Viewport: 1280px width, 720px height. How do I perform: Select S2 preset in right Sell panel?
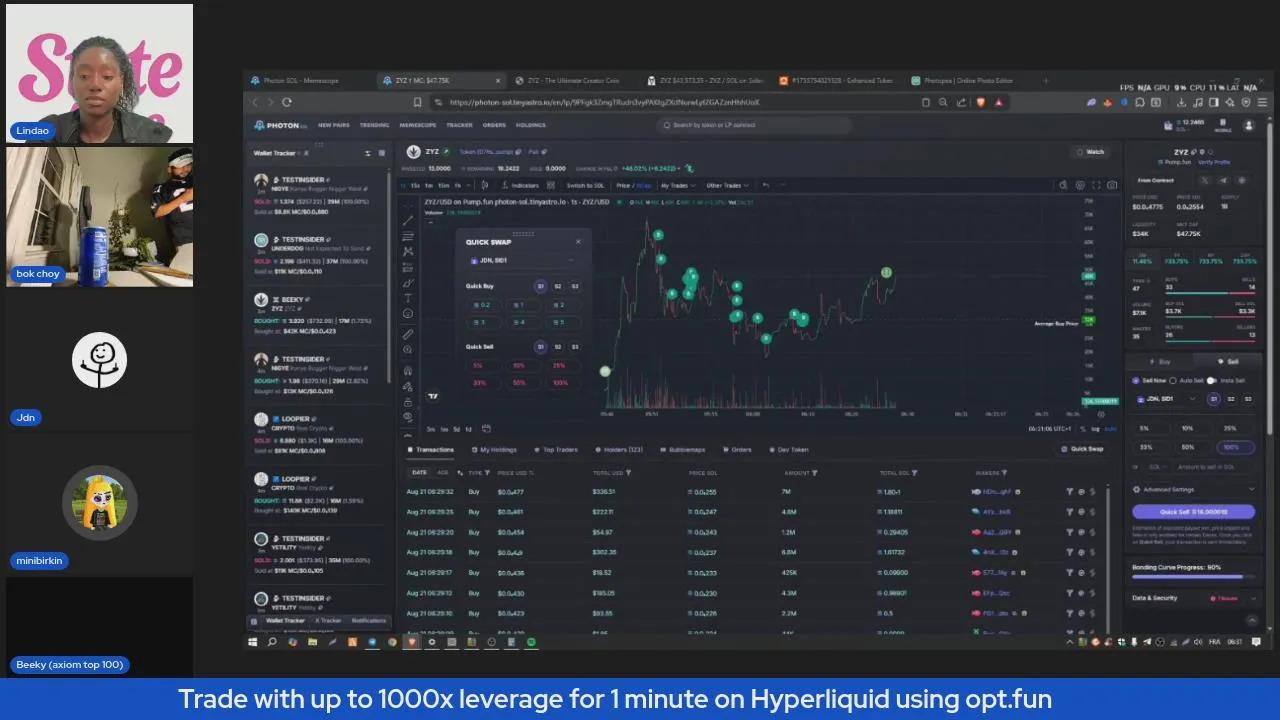click(x=1232, y=399)
